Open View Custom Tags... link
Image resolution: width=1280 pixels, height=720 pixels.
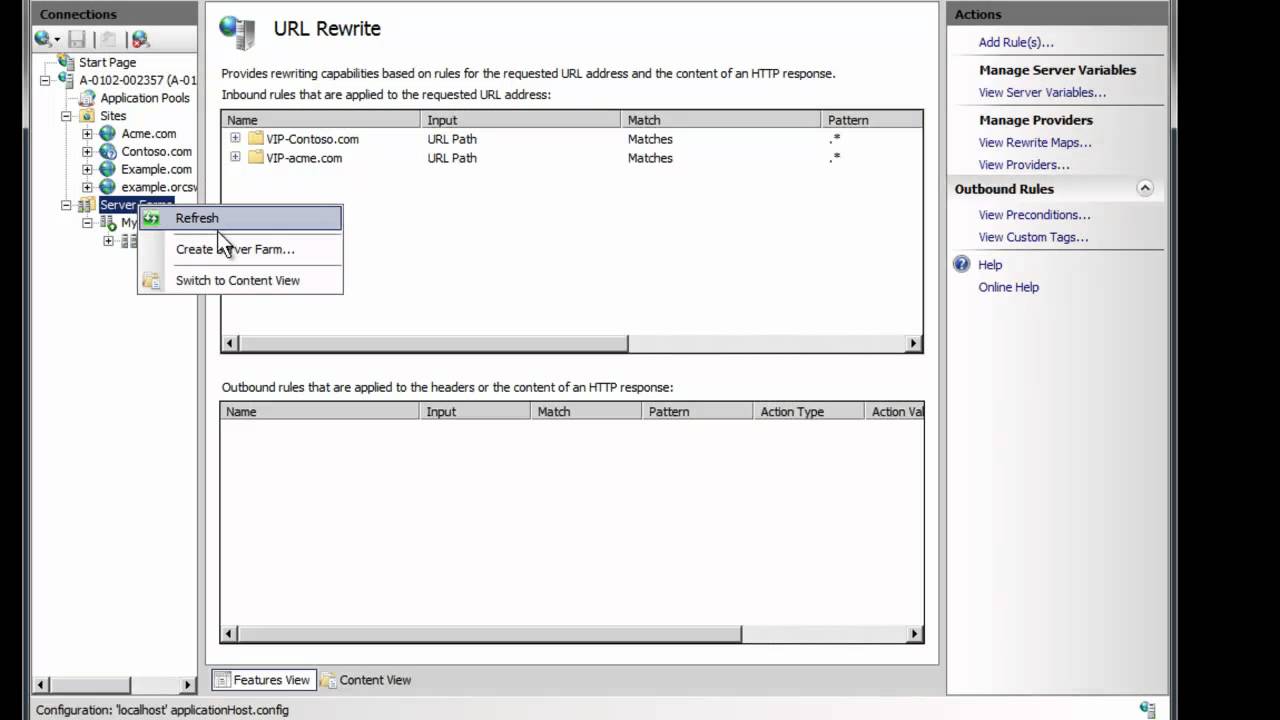coord(1033,238)
